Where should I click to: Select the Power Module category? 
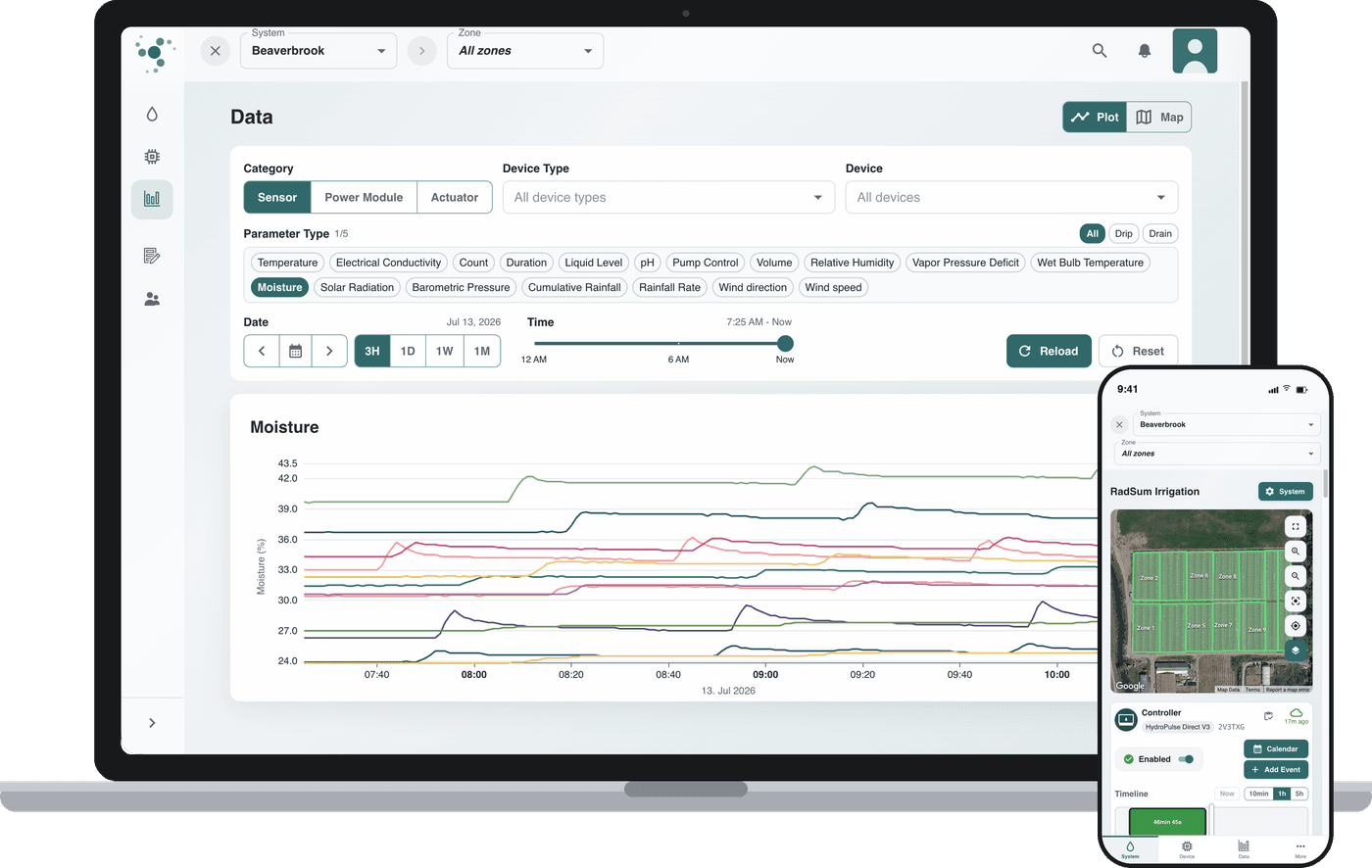(x=364, y=197)
